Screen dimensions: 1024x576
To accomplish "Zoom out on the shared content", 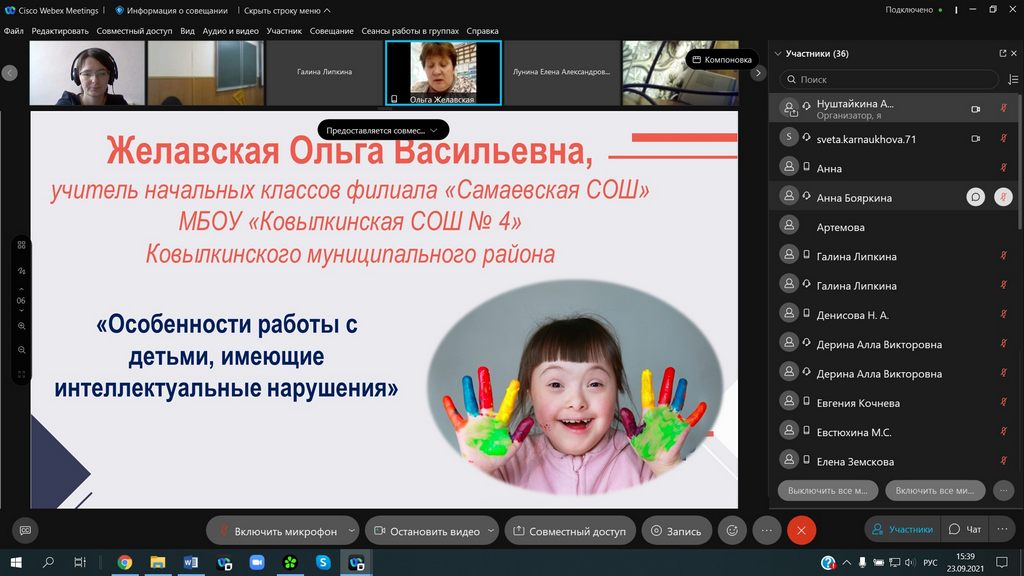I will [x=21, y=350].
